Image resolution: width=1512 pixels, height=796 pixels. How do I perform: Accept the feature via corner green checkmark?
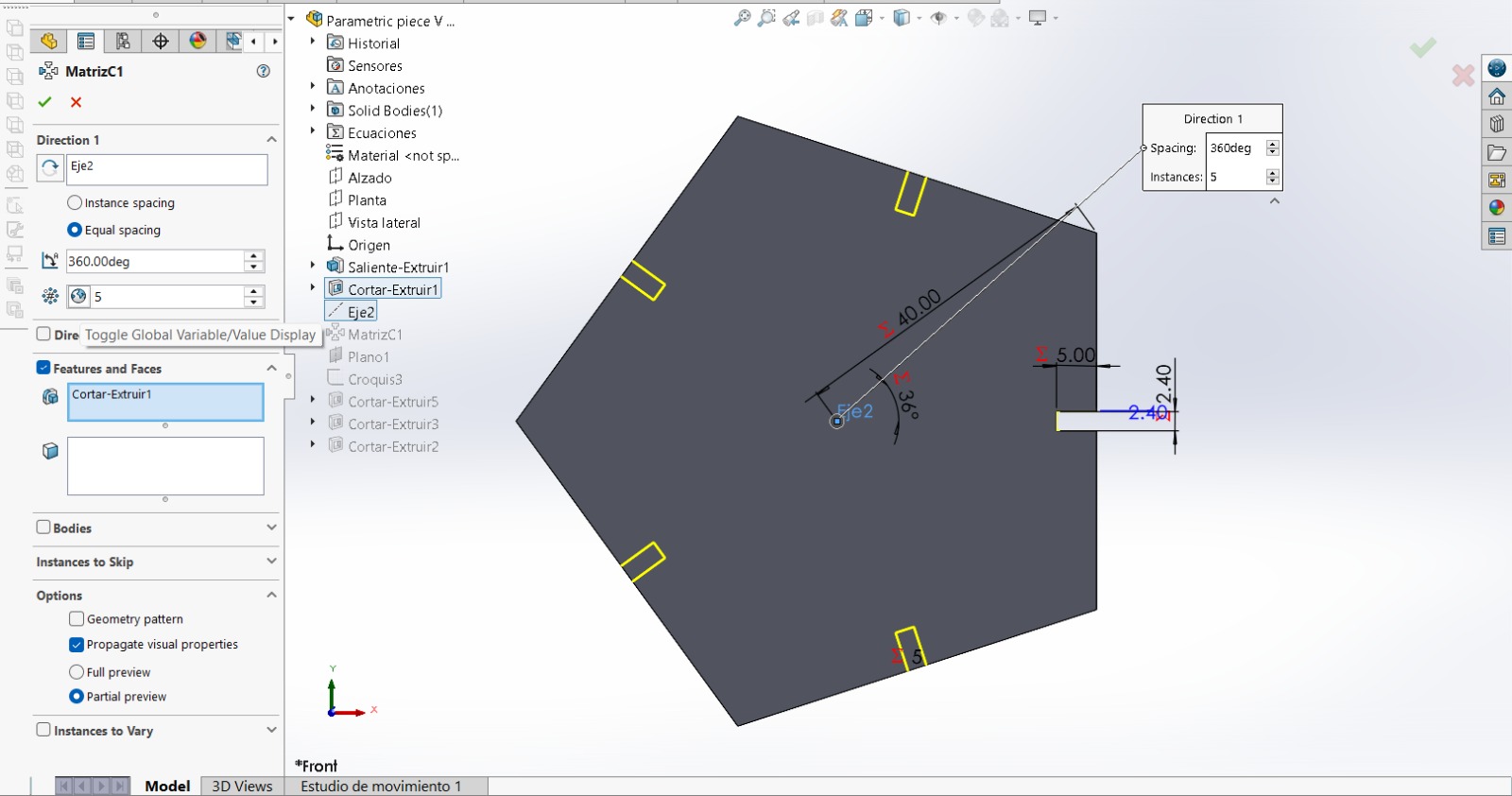pos(1423,47)
